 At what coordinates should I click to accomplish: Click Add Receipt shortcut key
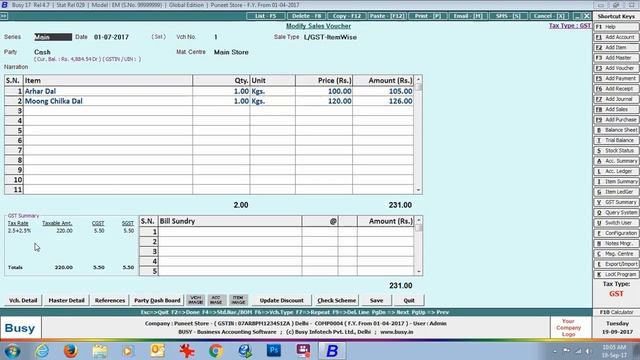pyautogui.click(x=616, y=89)
